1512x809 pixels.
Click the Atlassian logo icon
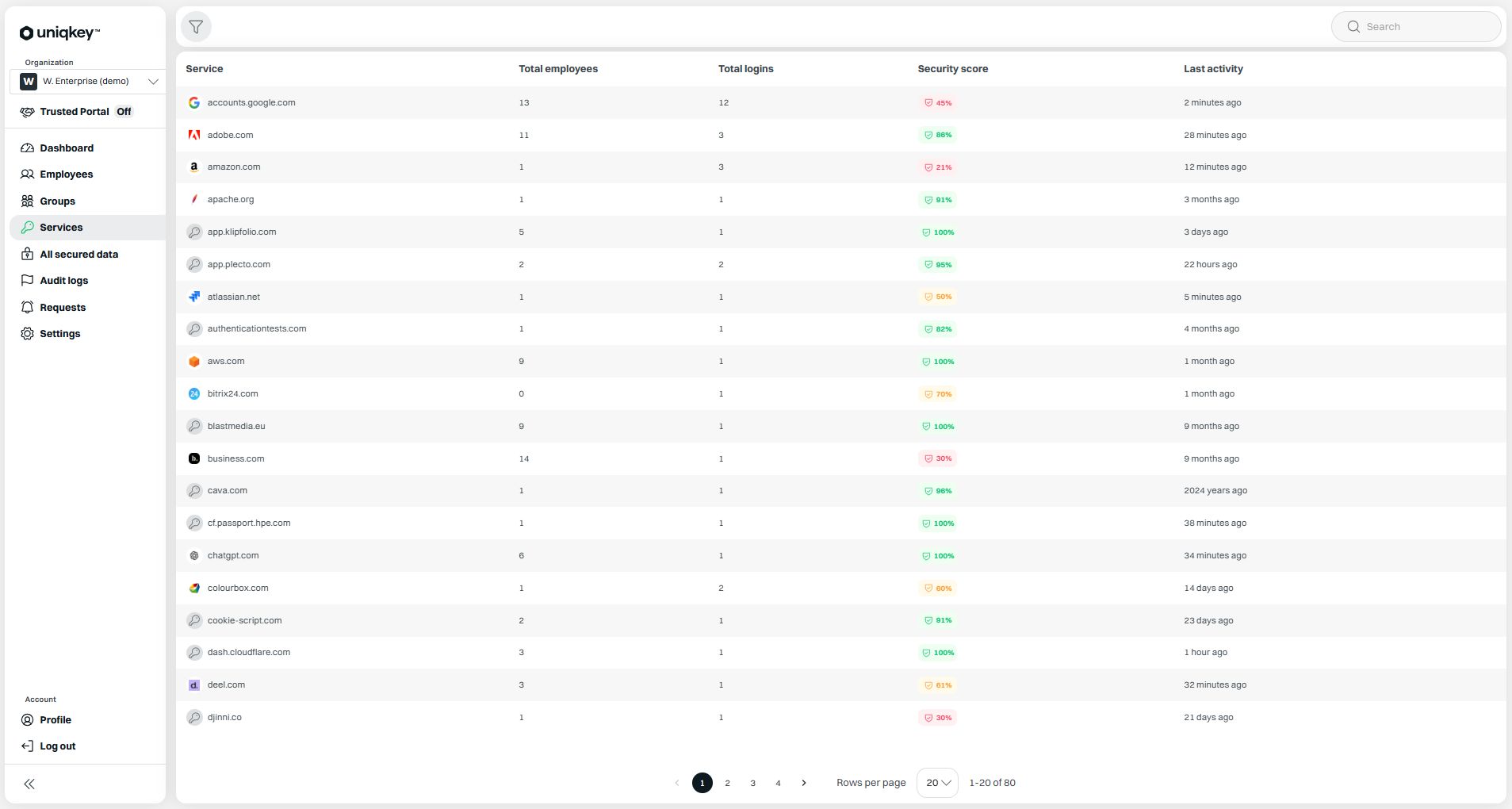[194, 297]
